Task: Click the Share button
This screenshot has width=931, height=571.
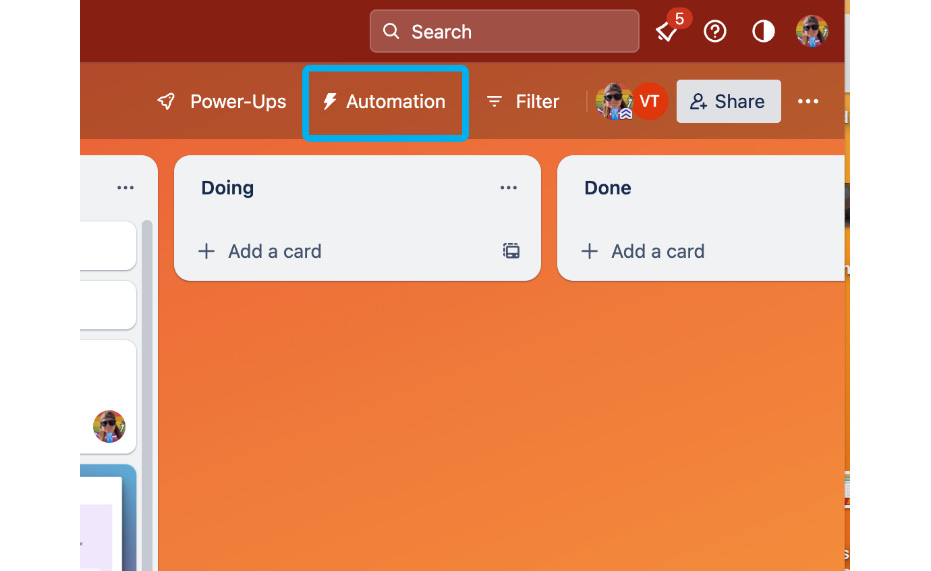Action: click(729, 101)
